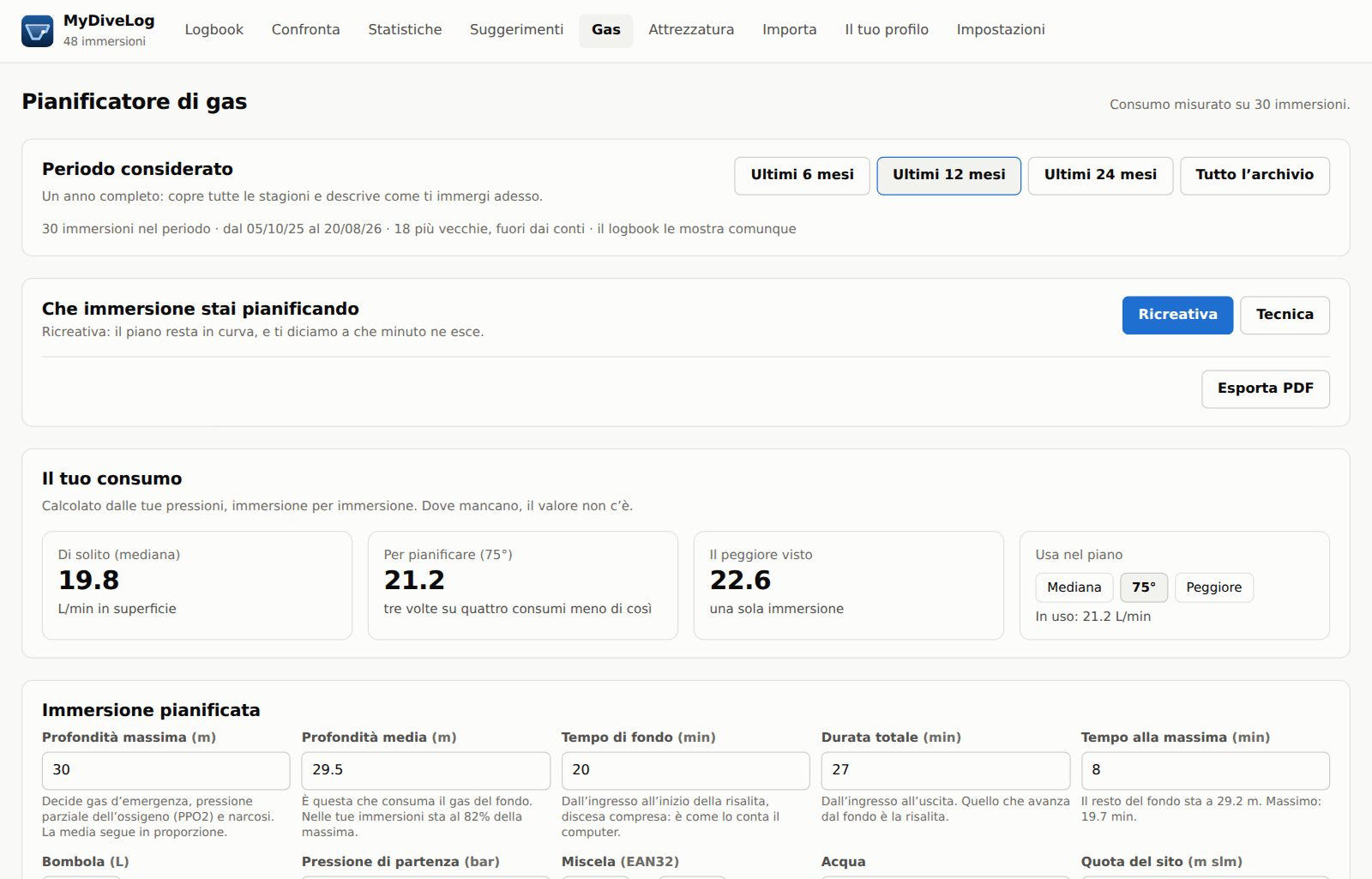Click the 19.8 median consumption value
This screenshot has width=1372, height=879.
pyautogui.click(x=88, y=581)
